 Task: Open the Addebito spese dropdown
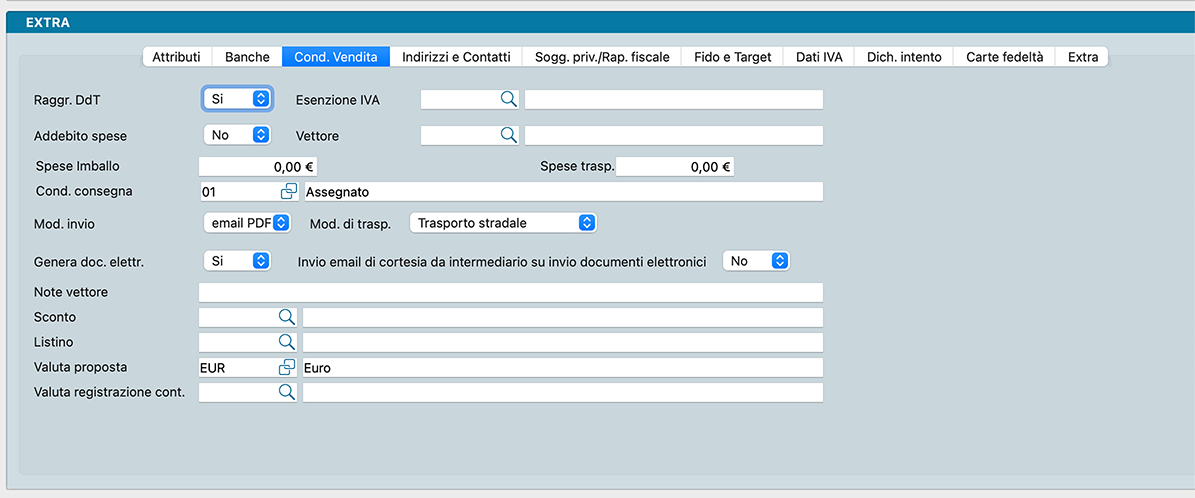[237, 135]
